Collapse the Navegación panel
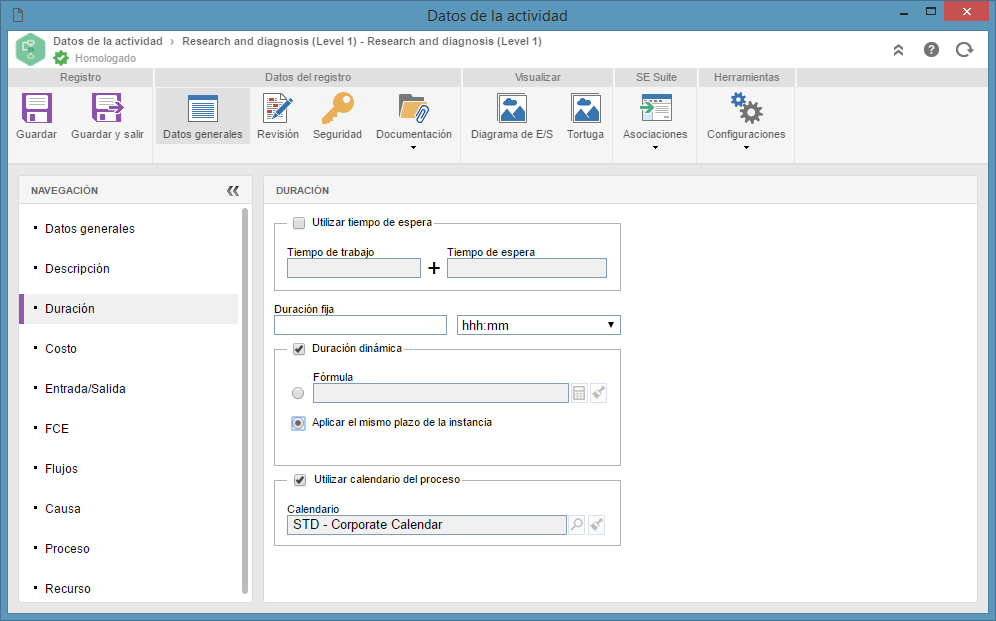Screen dimensions: 996x621 [233, 190]
